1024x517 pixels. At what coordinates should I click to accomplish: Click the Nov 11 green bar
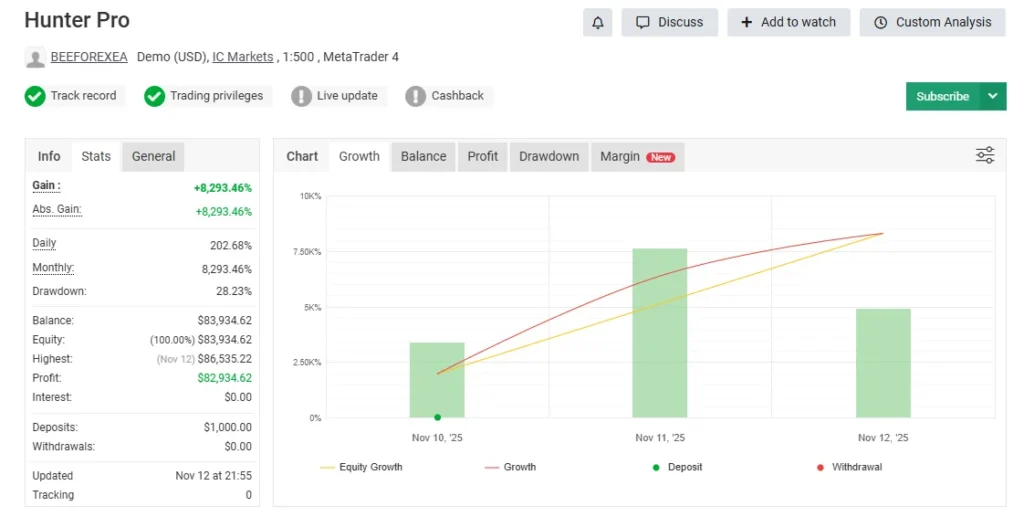pyautogui.click(x=660, y=333)
